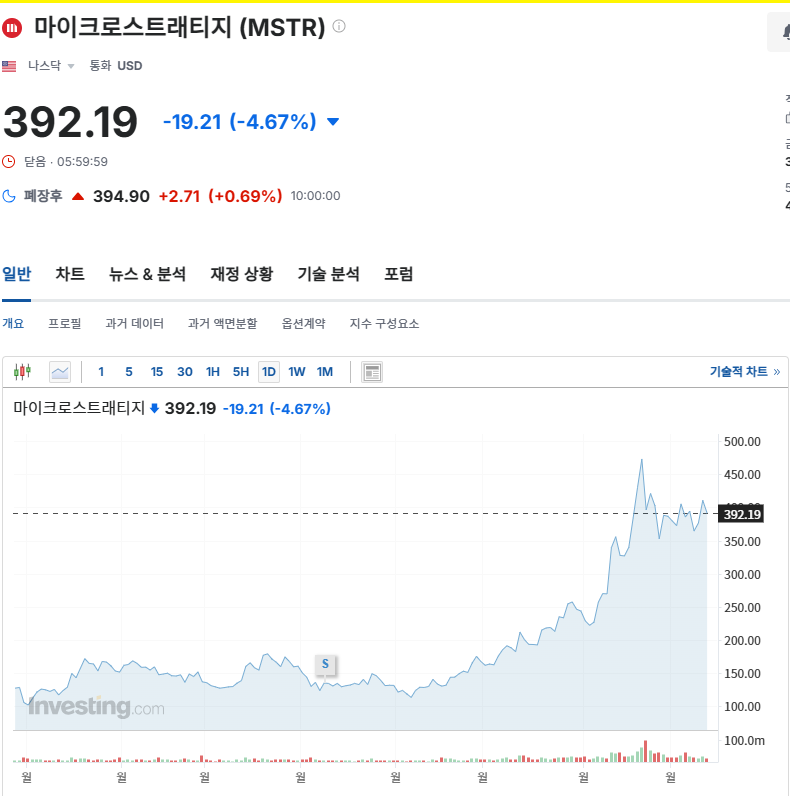Click the red up arrow after 폐장후

(x=78, y=196)
